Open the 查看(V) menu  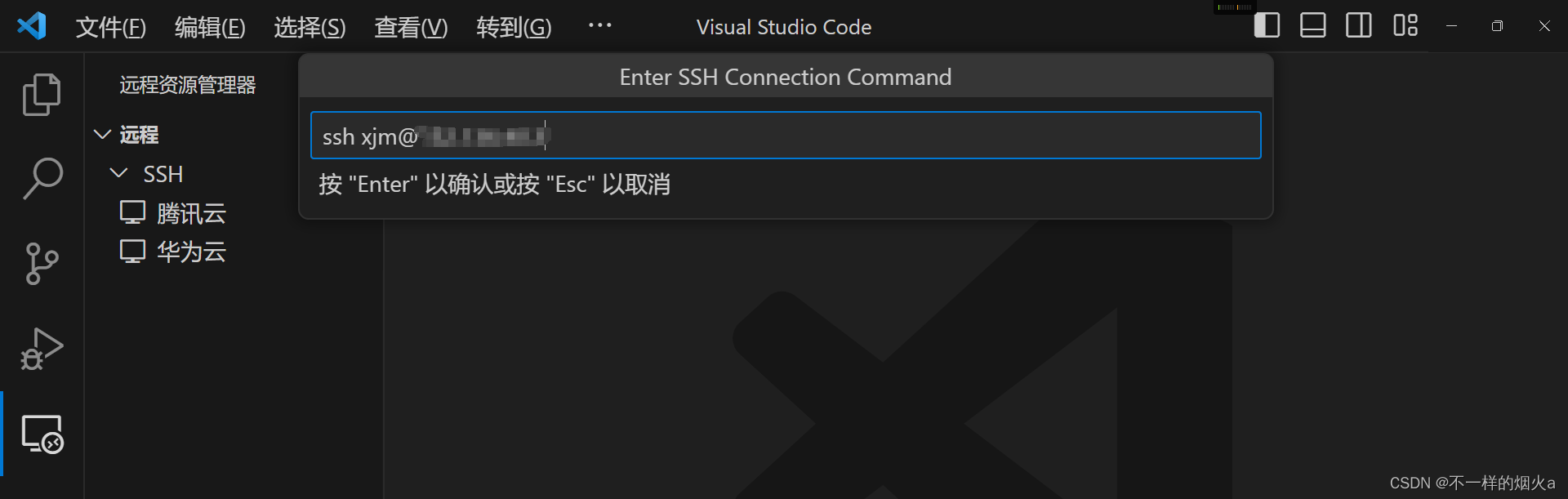click(411, 27)
